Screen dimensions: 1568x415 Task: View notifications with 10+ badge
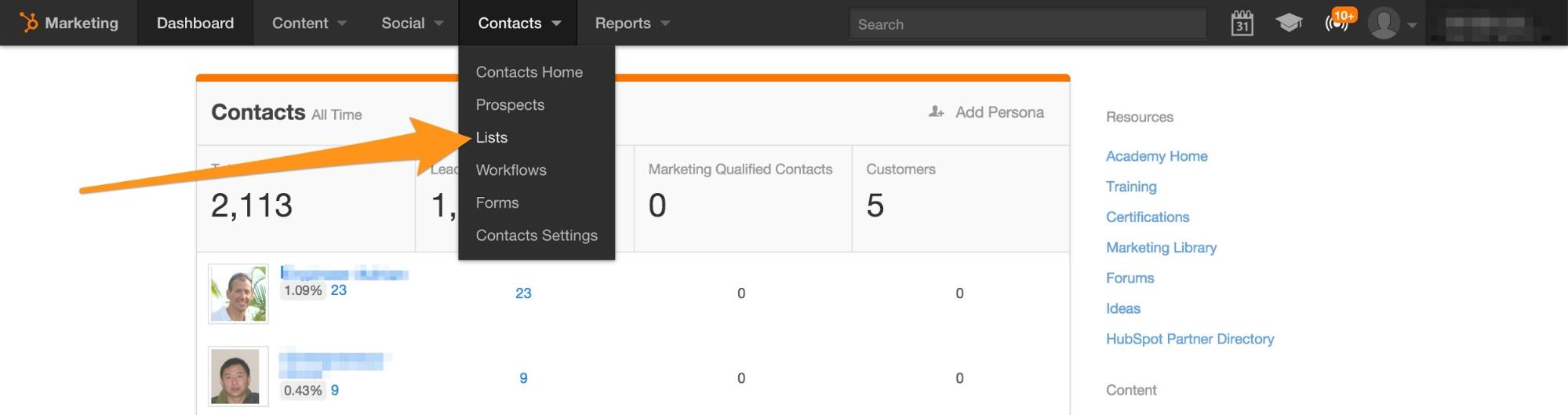click(1338, 22)
